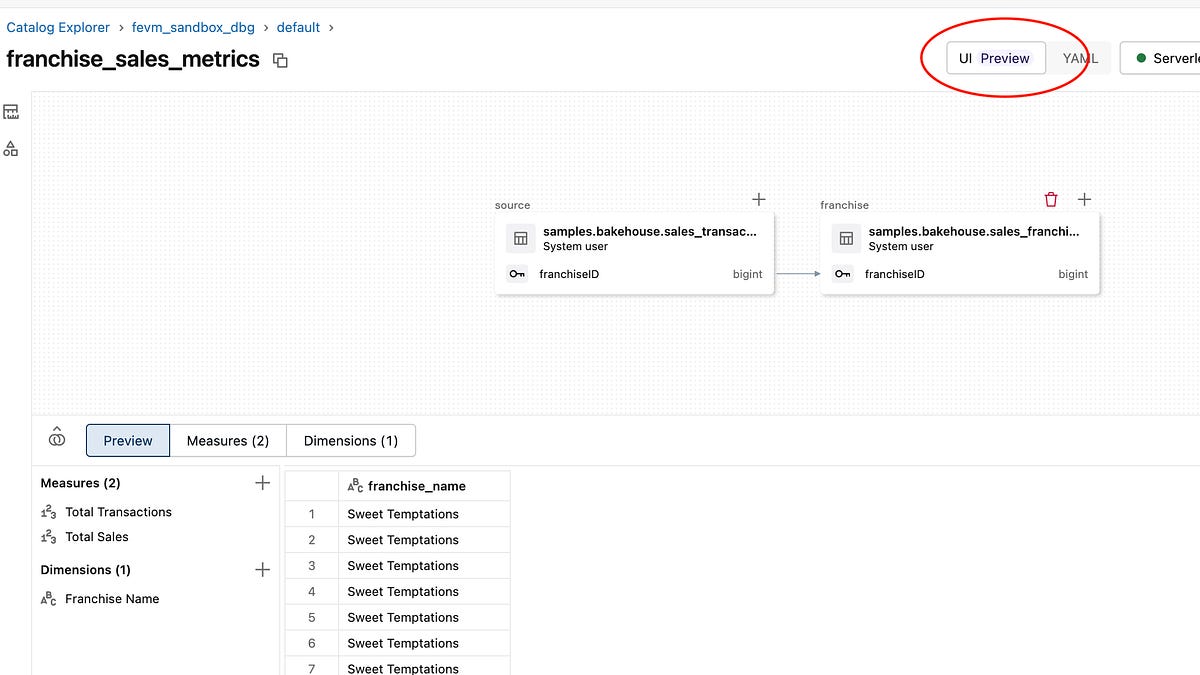Click key icon beside source franchiseID
This screenshot has height=675, width=1200.
point(517,274)
